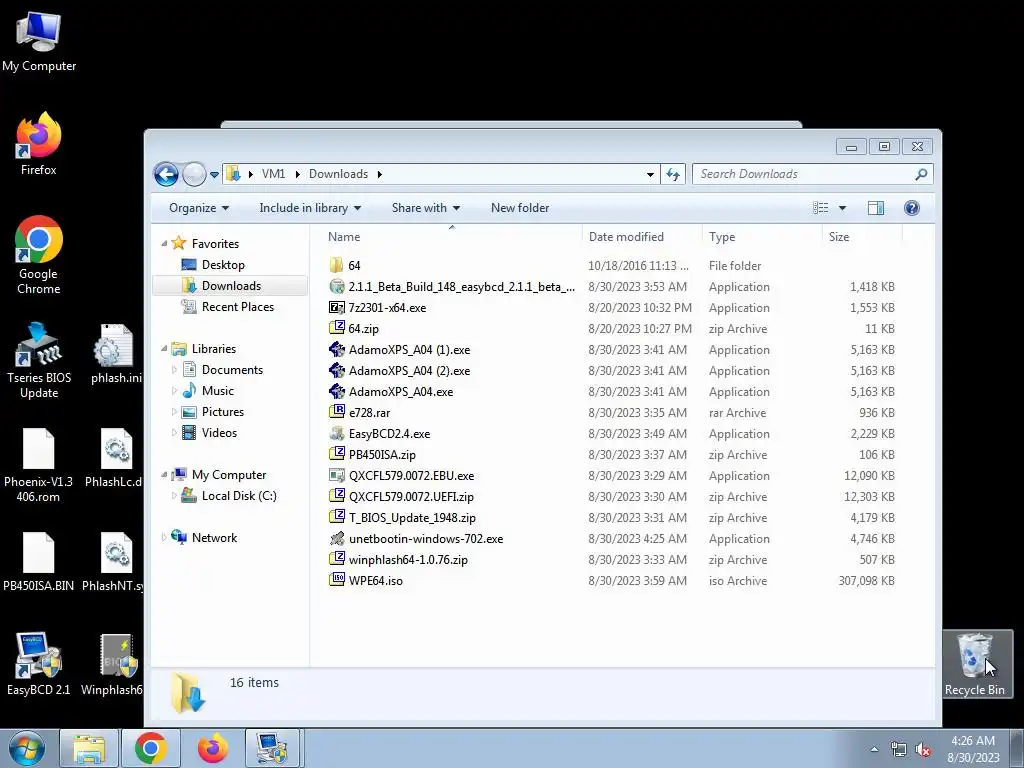Select the Pictures library
The width and height of the screenshot is (1024, 768).
[x=223, y=411]
